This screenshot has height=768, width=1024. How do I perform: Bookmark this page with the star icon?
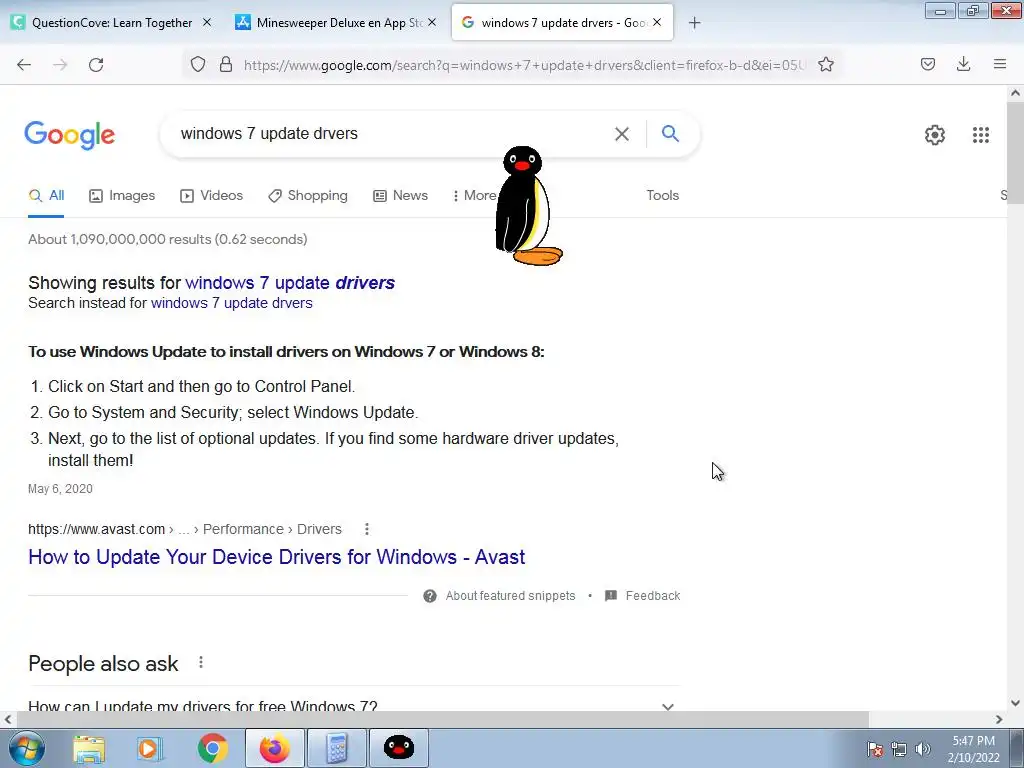826,64
